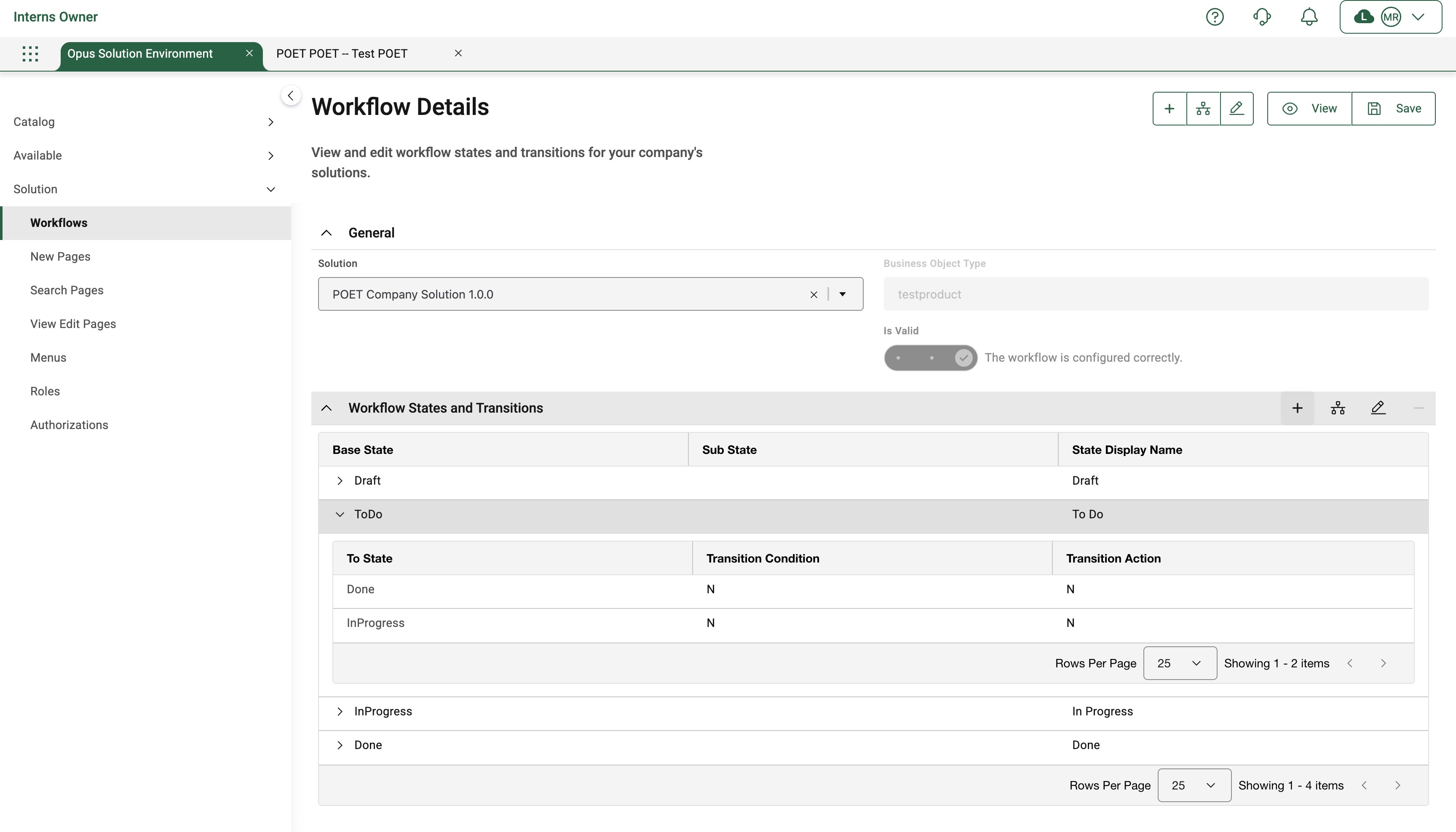Go to next page in transitions table
1456x832 pixels.
[1384, 664]
